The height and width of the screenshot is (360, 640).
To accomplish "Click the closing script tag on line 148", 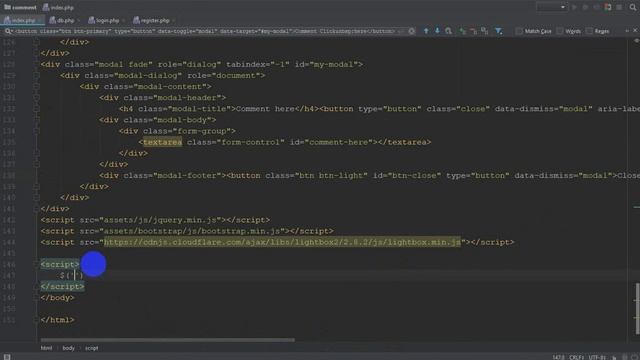I will point(62,287).
